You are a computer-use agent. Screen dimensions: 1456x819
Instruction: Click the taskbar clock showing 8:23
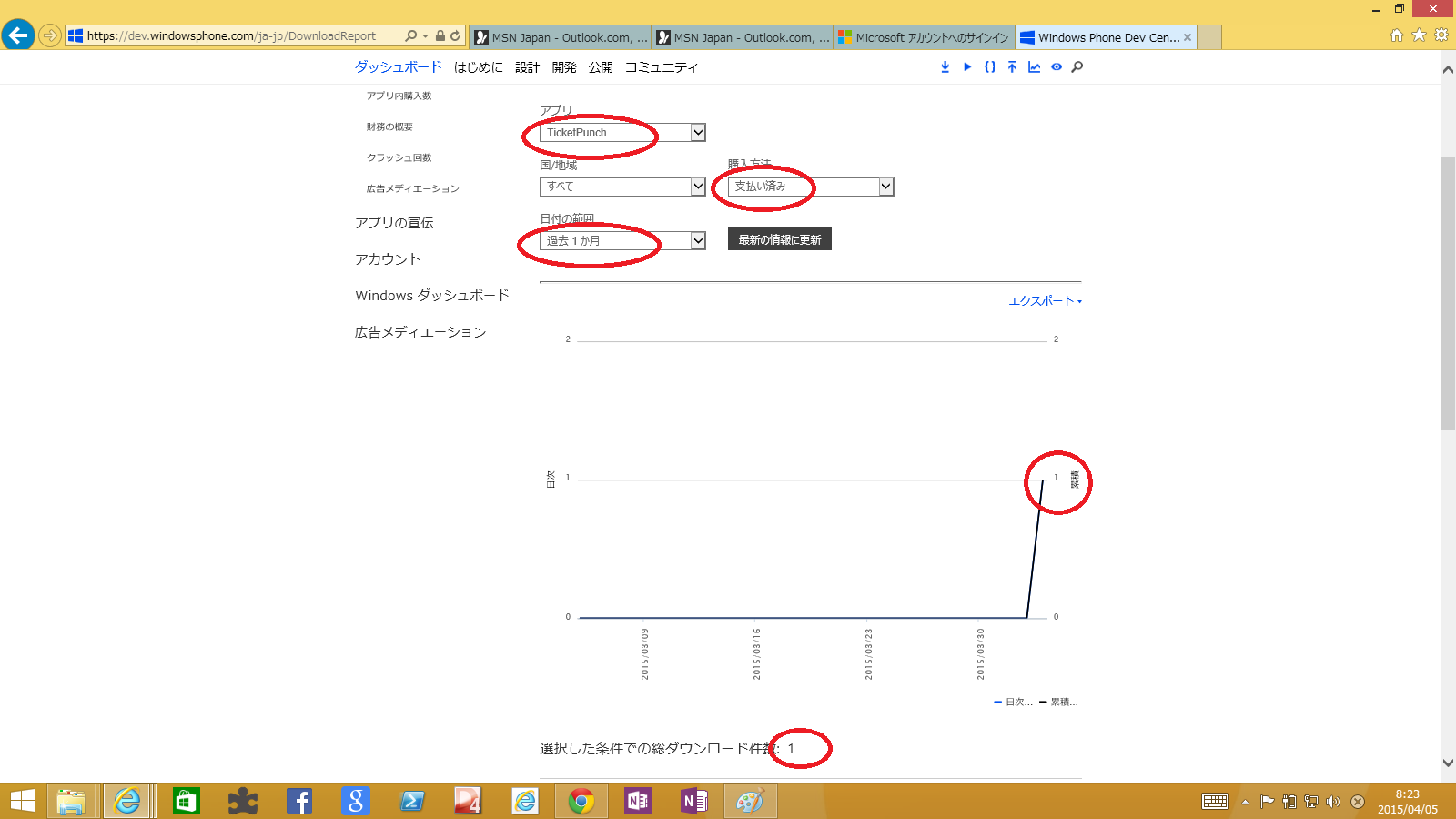point(1408,802)
